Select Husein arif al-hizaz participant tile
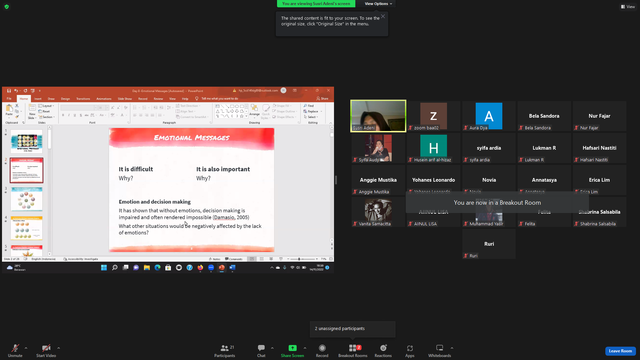Screen dimensions: 640x360 click(433, 148)
